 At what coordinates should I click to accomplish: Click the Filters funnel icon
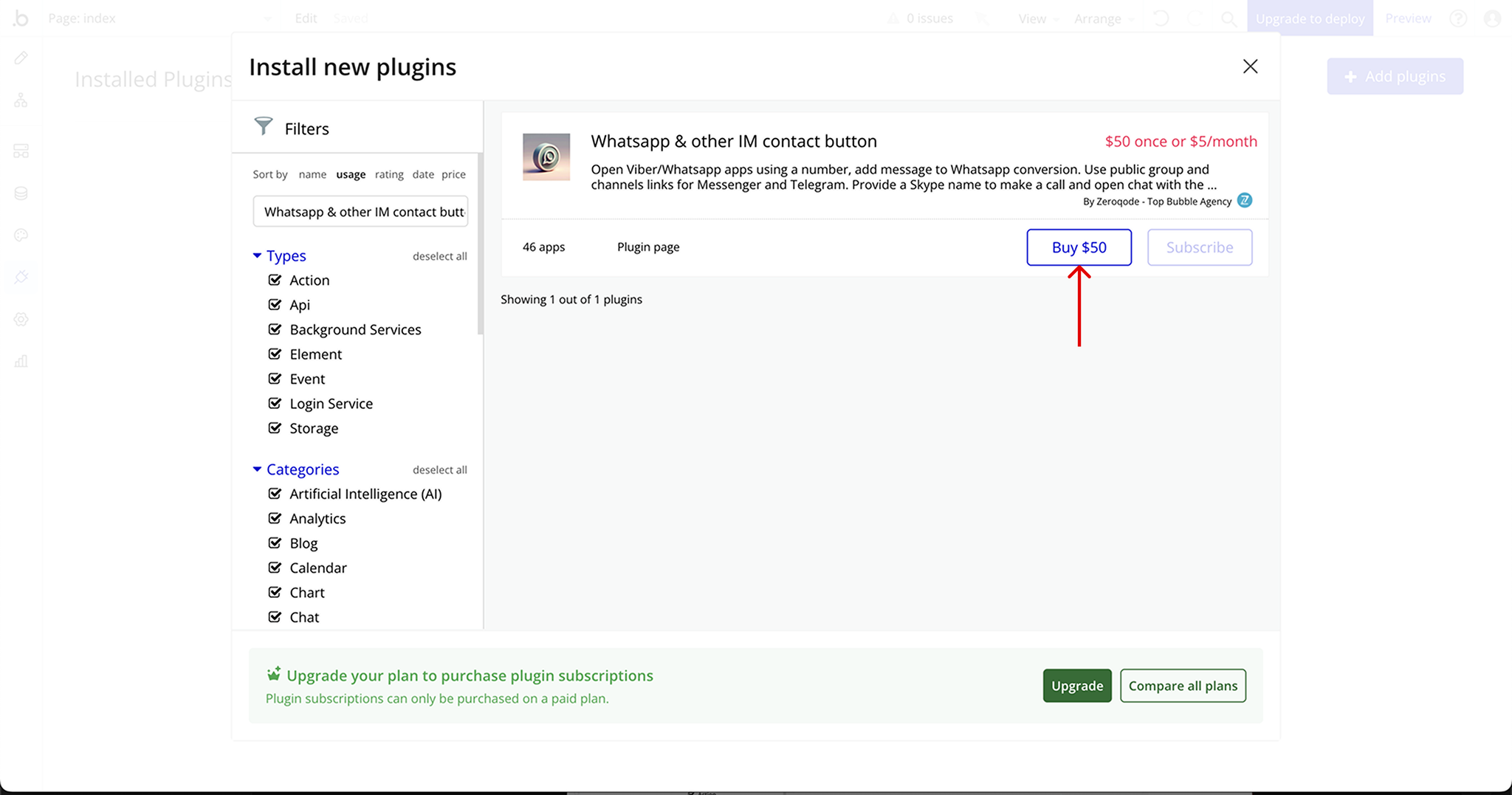click(x=264, y=126)
